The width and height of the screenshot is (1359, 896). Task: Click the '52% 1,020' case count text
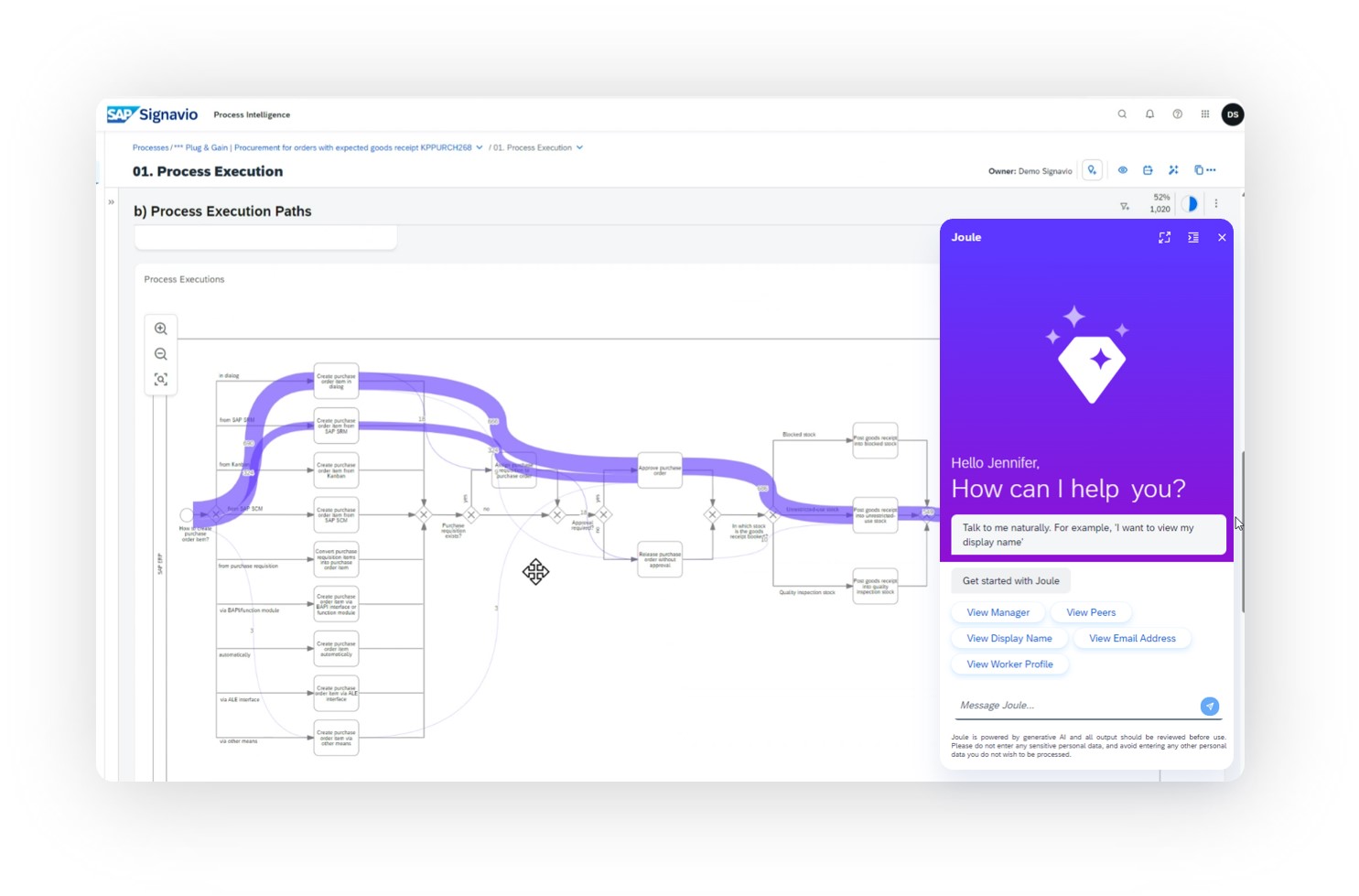(1160, 203)
